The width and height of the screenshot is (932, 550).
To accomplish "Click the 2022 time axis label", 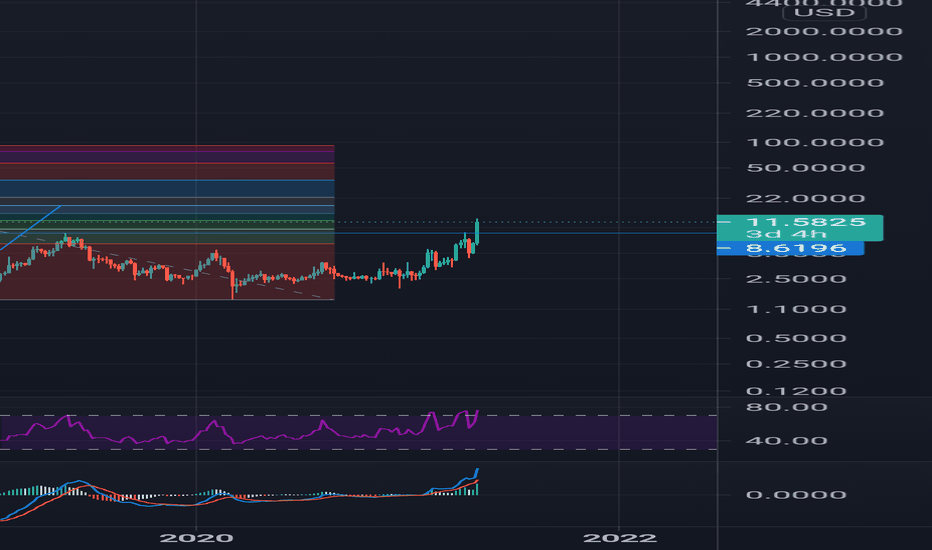I will (x=619, y=538).
